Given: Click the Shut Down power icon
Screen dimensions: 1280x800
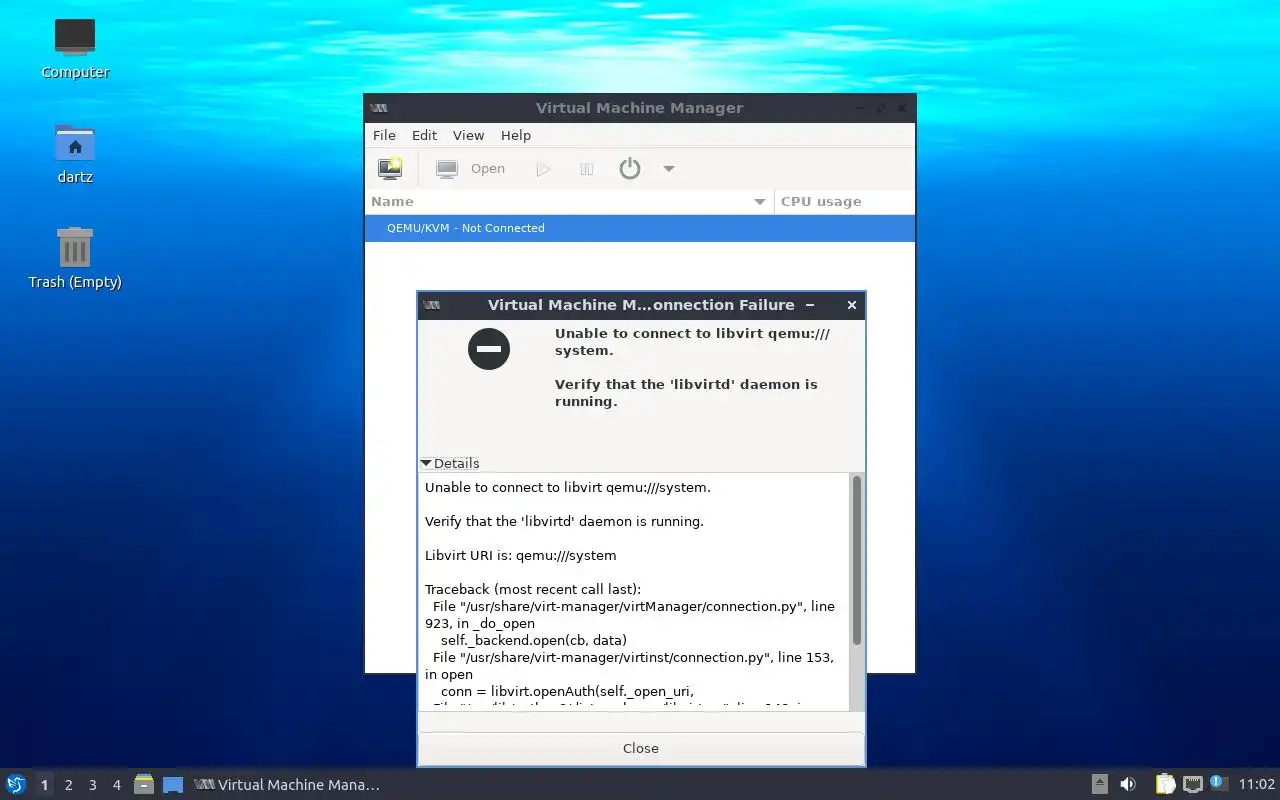Looking at the screenshot, I should [629, 169].
